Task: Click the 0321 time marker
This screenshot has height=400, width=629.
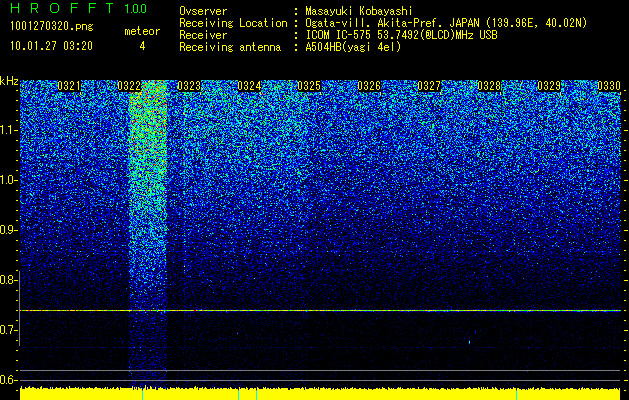Action: point(69,86)
